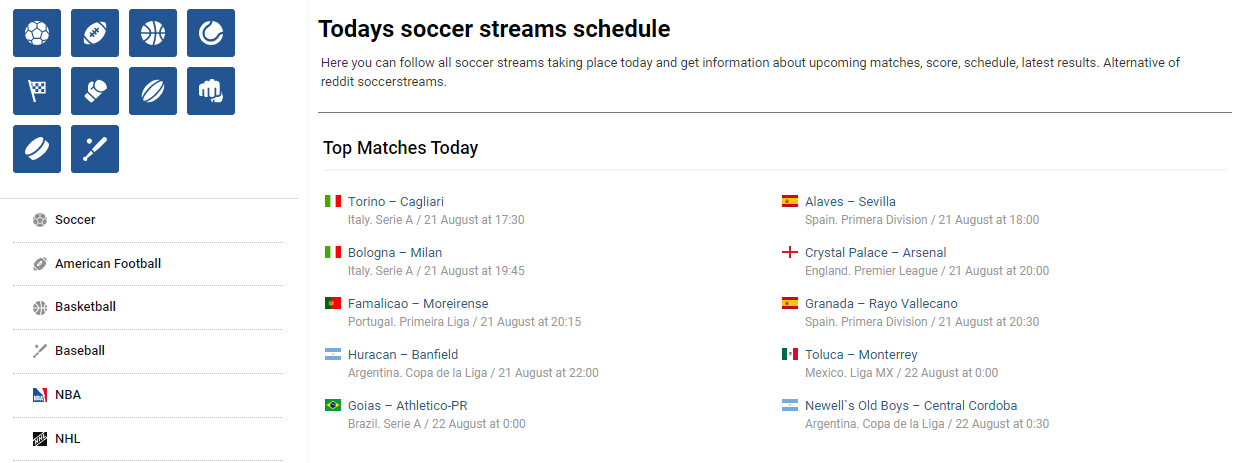Click the Goias – Athletico-PR match
Viewport: 1252px width, 463px height.
(x=408, y=406)
